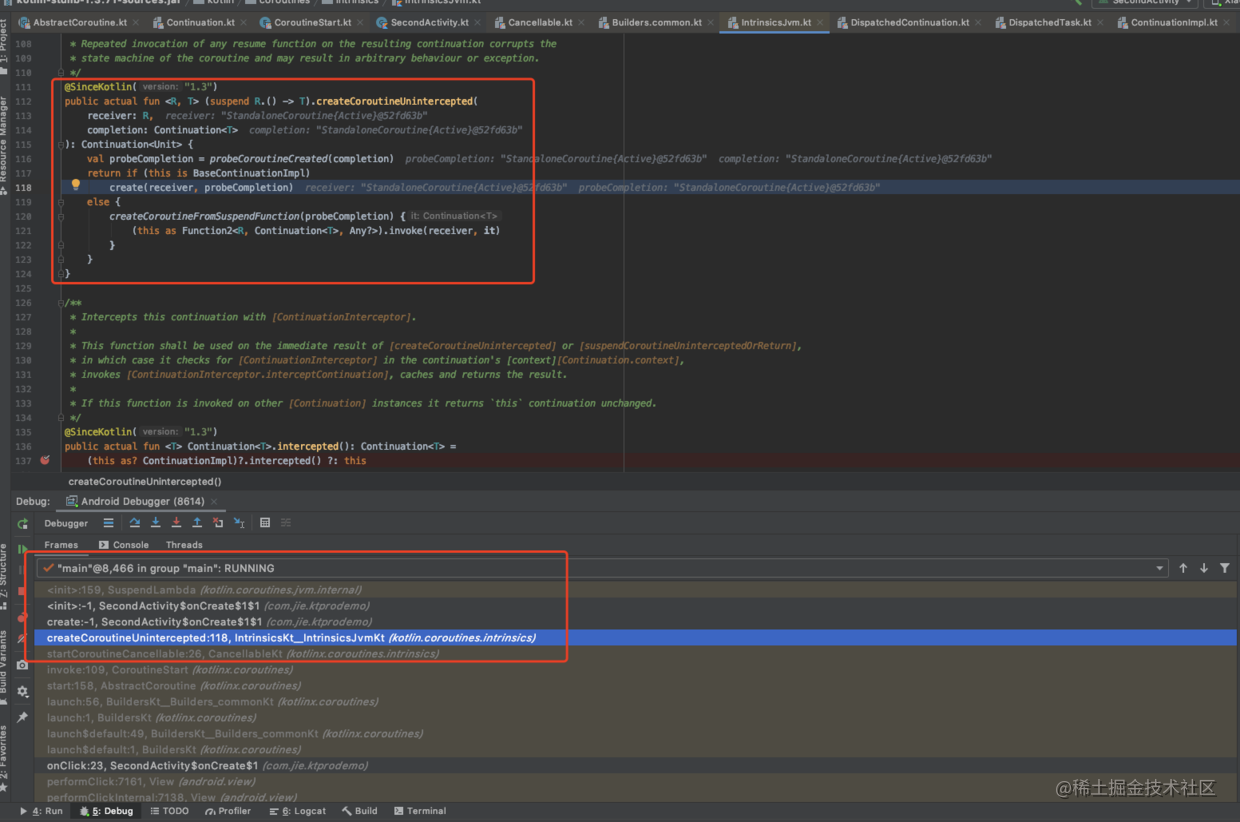Open the 6: Logcat tool window

coord(297,811)
